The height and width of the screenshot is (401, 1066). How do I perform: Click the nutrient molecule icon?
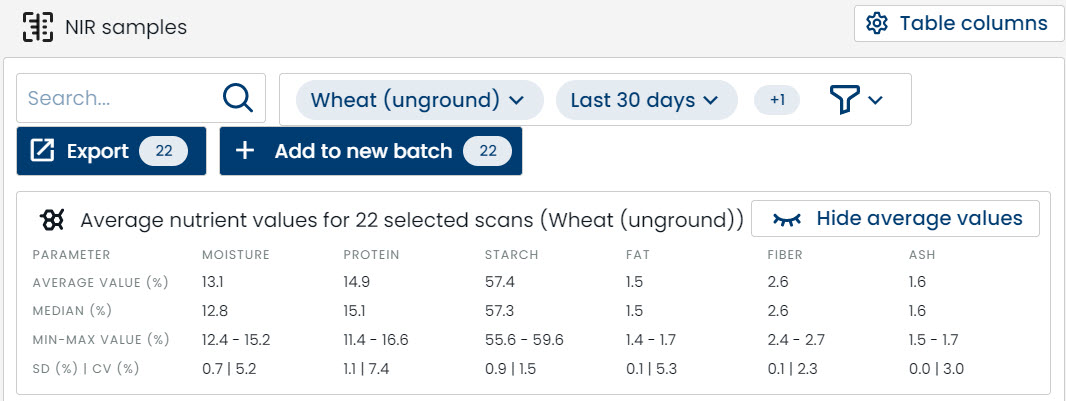(53, 219)
